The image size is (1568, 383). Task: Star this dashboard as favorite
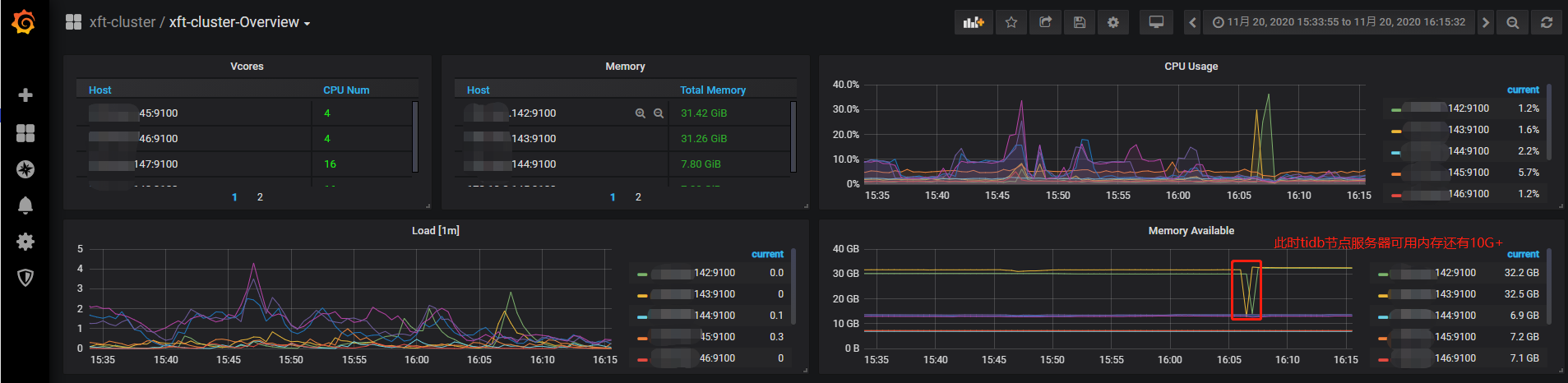[x=1011, y=22]
